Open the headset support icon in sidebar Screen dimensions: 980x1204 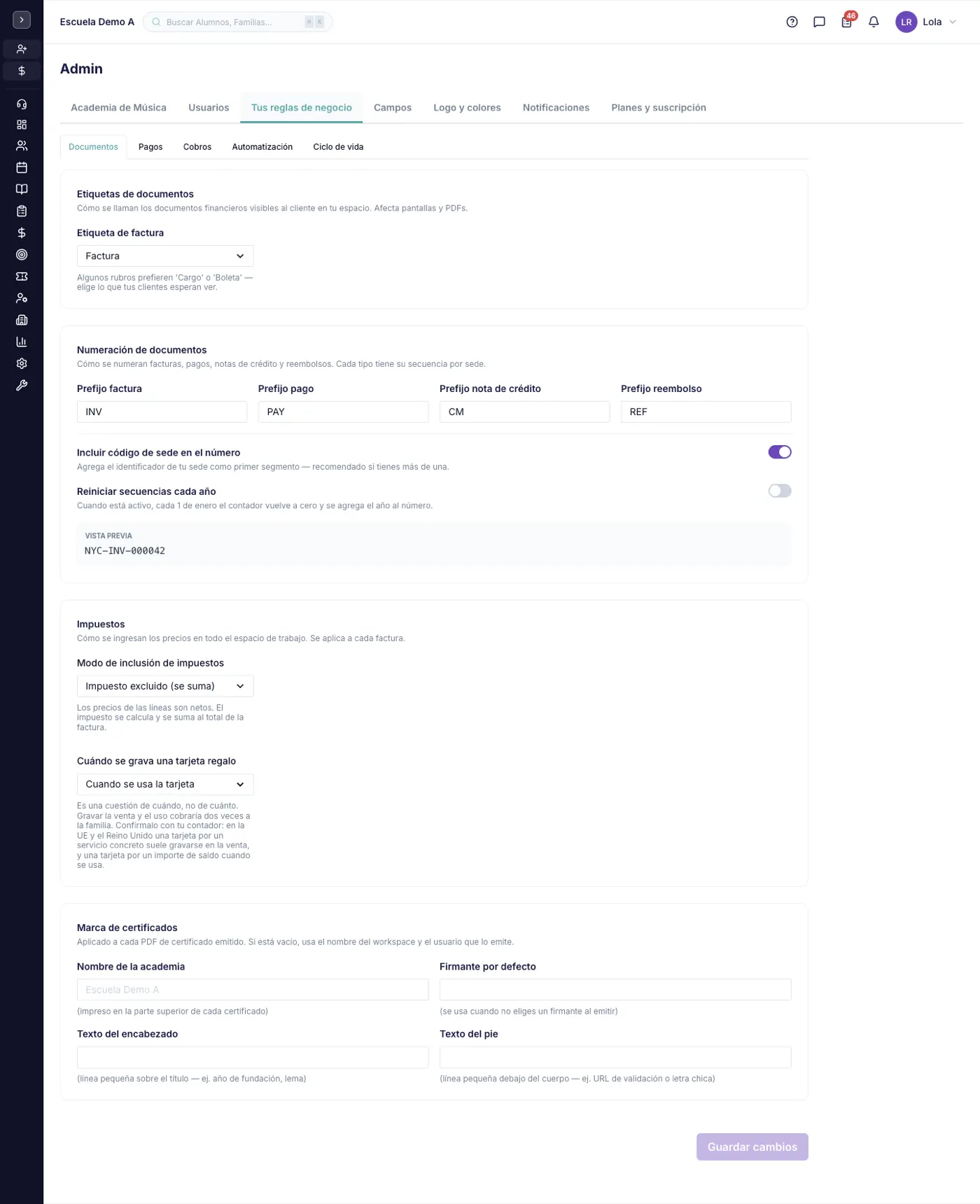[22, 104]
